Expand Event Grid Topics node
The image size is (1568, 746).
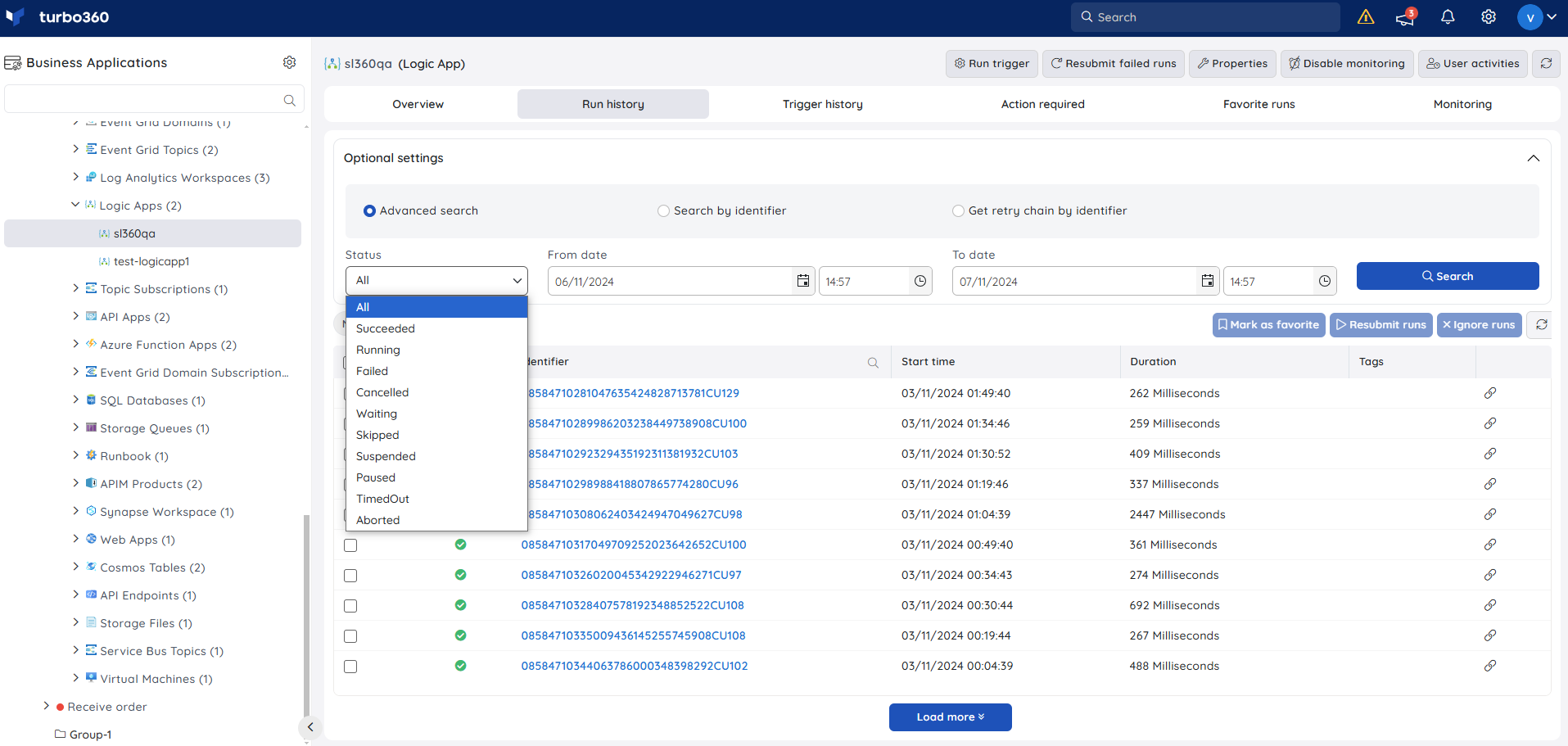(x=75, y=149)
